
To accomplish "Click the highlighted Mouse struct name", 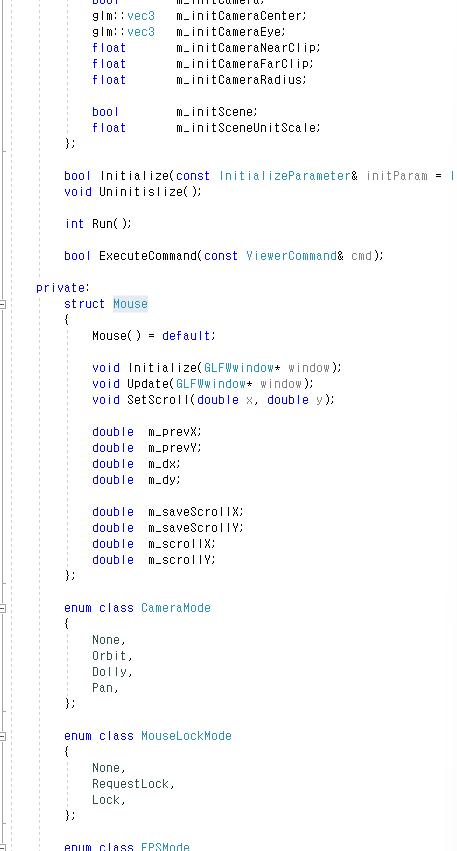I will [x=130, y=304].
